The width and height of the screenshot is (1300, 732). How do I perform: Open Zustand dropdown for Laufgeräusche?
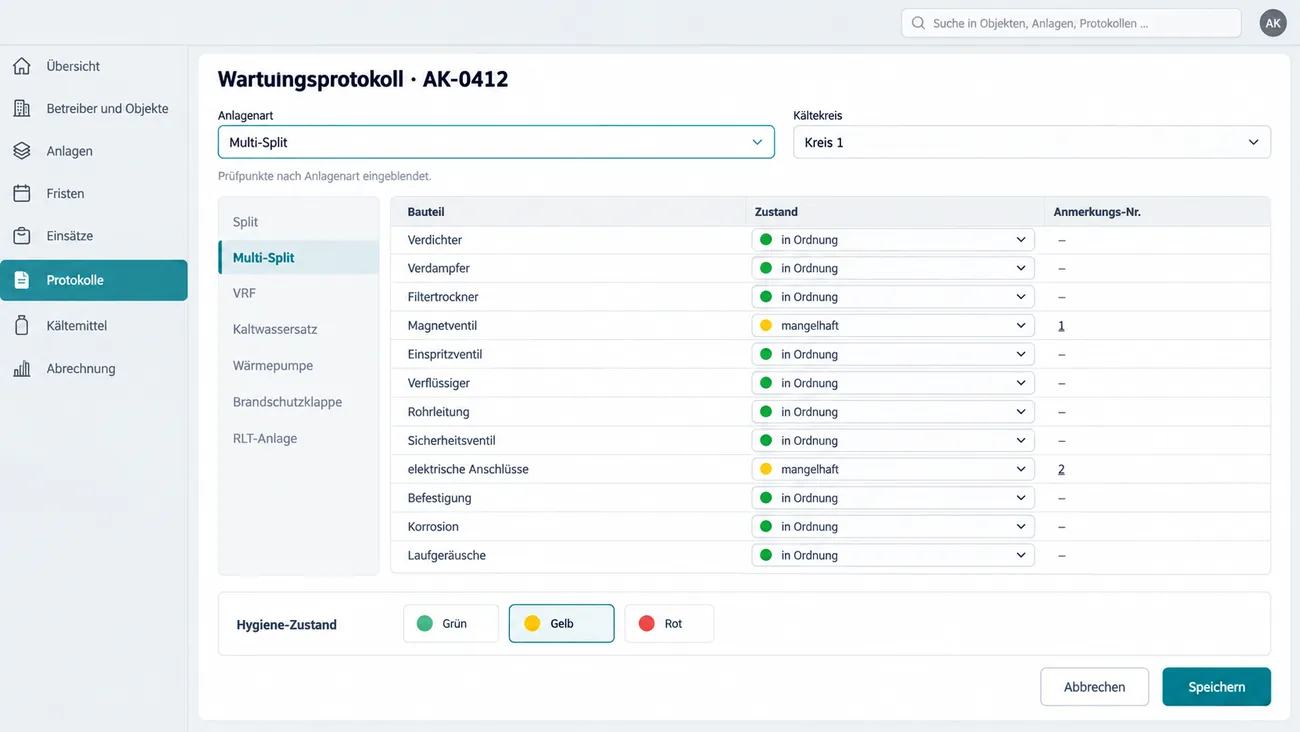pos(893,555)
